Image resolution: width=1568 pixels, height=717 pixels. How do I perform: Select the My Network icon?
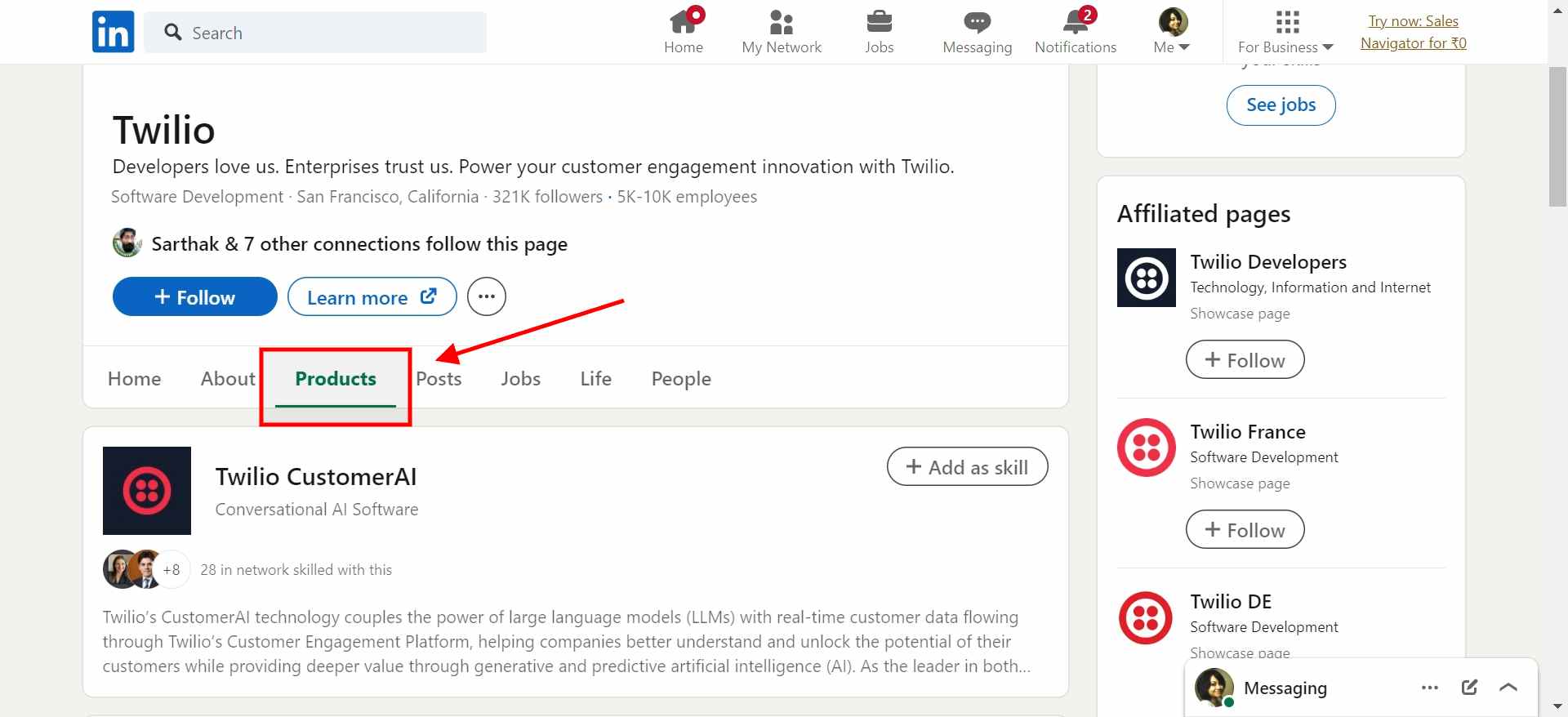(781, 23)
